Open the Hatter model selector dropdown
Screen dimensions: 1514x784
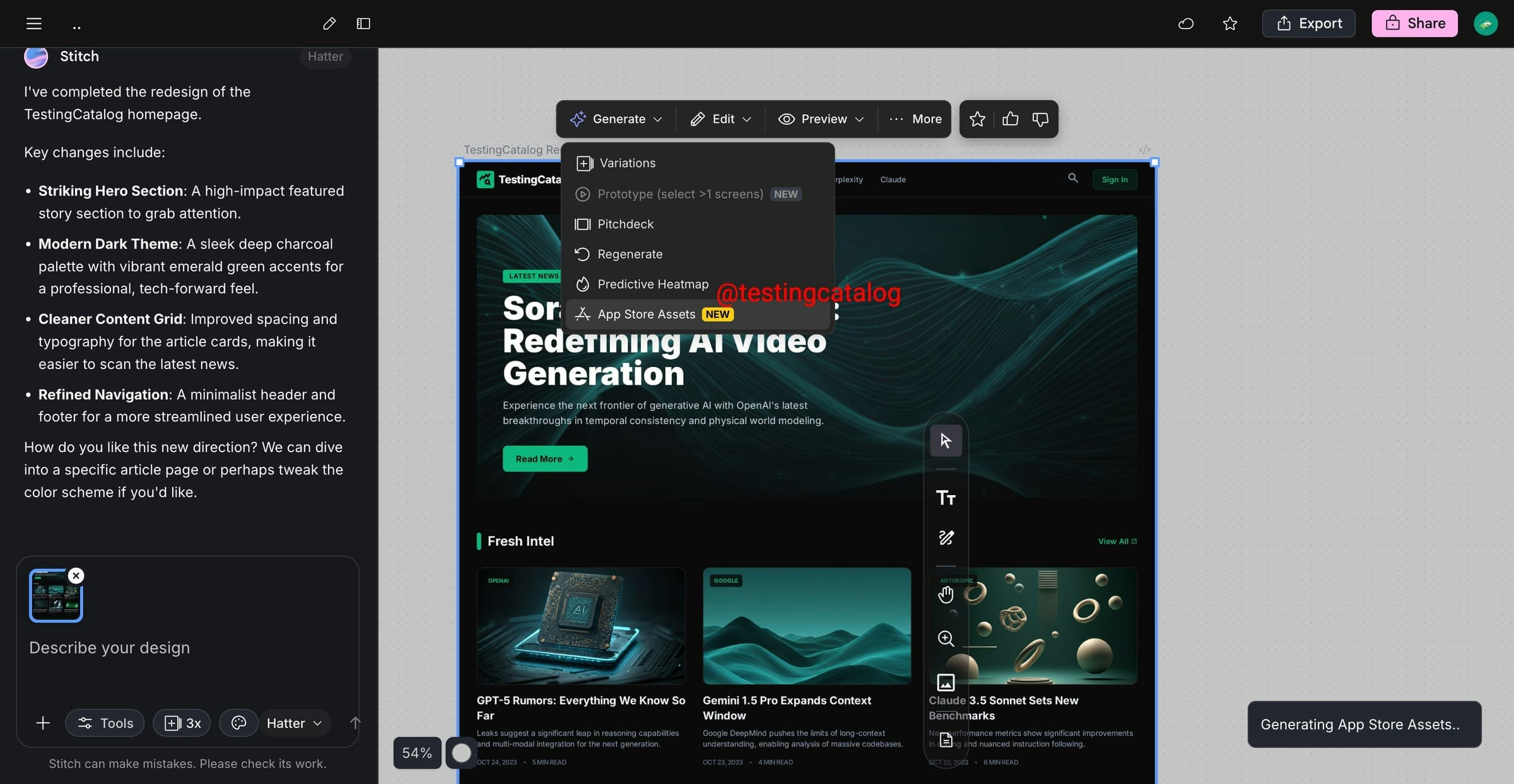tap(293, 723)
